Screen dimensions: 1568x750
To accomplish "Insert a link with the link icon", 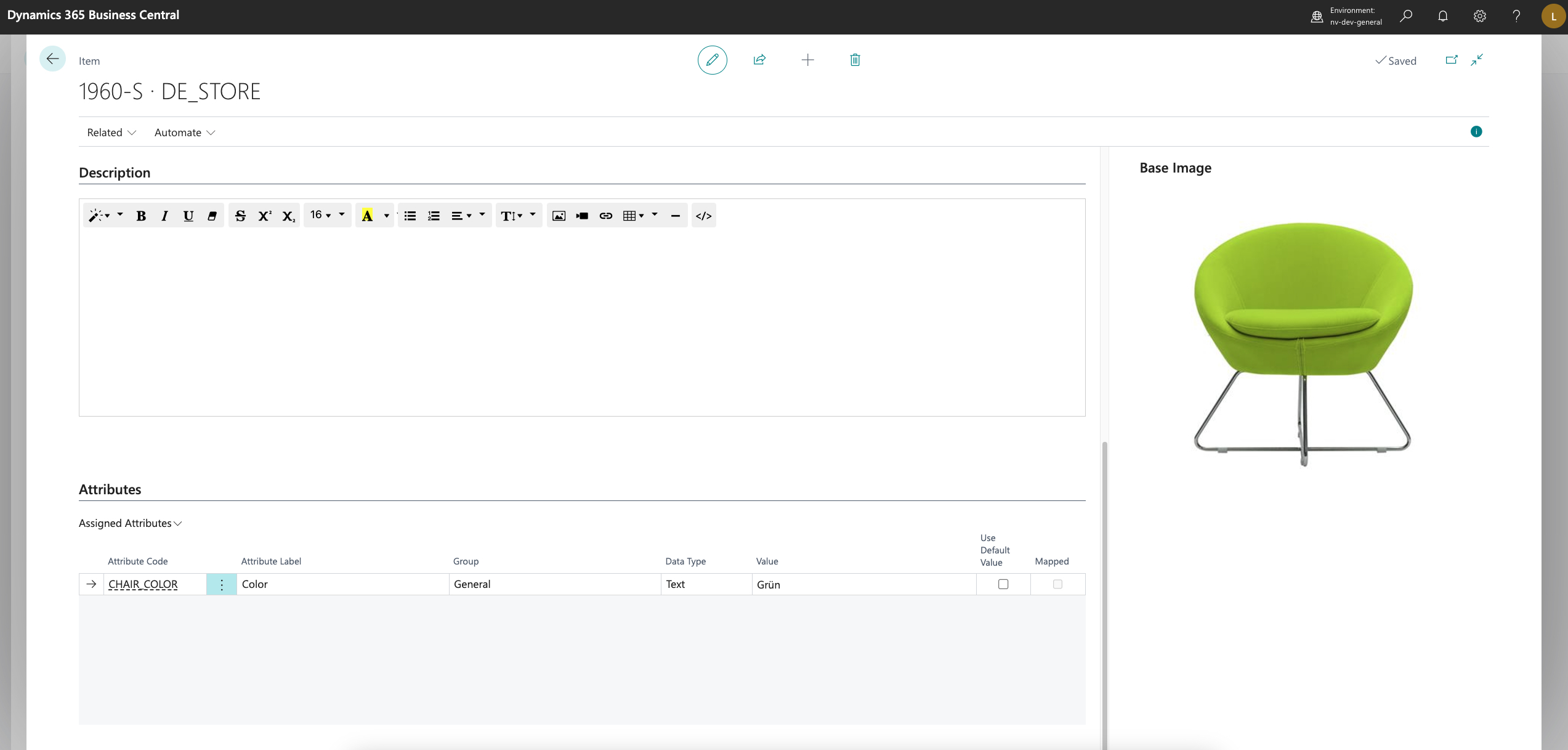I will (605, 216).
